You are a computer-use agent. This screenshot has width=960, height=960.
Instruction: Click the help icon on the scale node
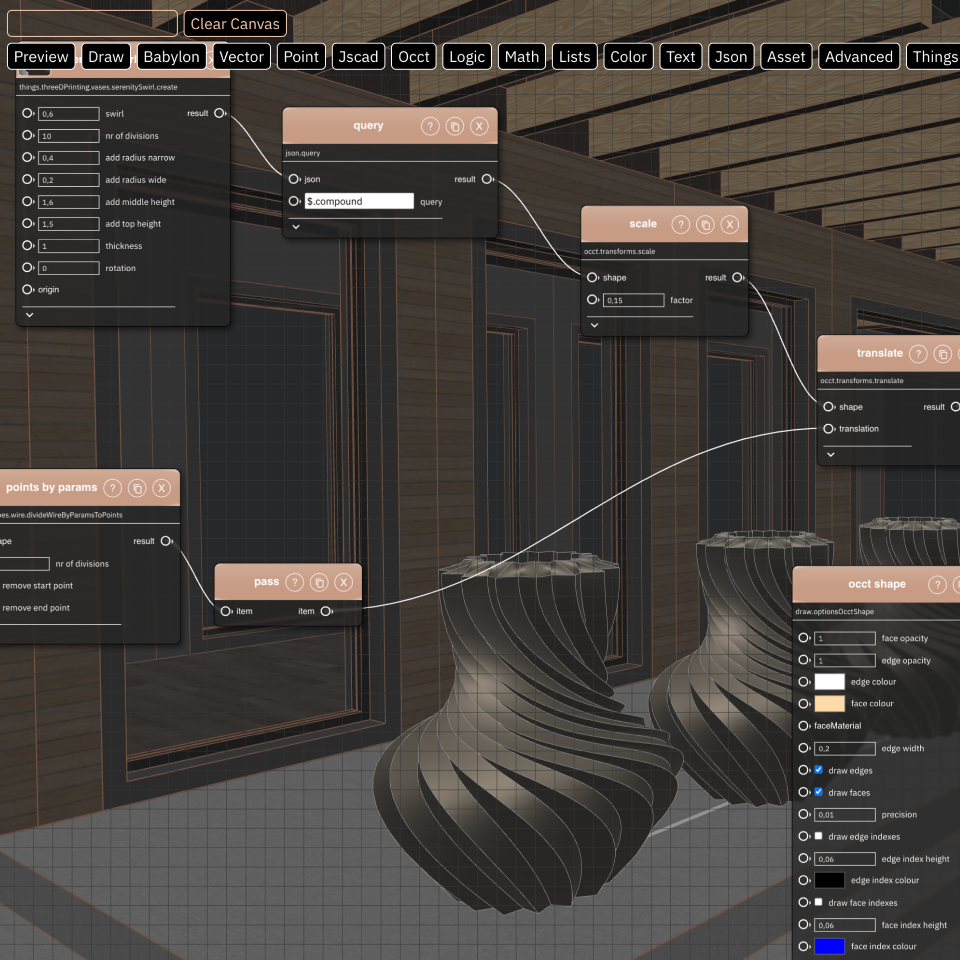point(682,224)
